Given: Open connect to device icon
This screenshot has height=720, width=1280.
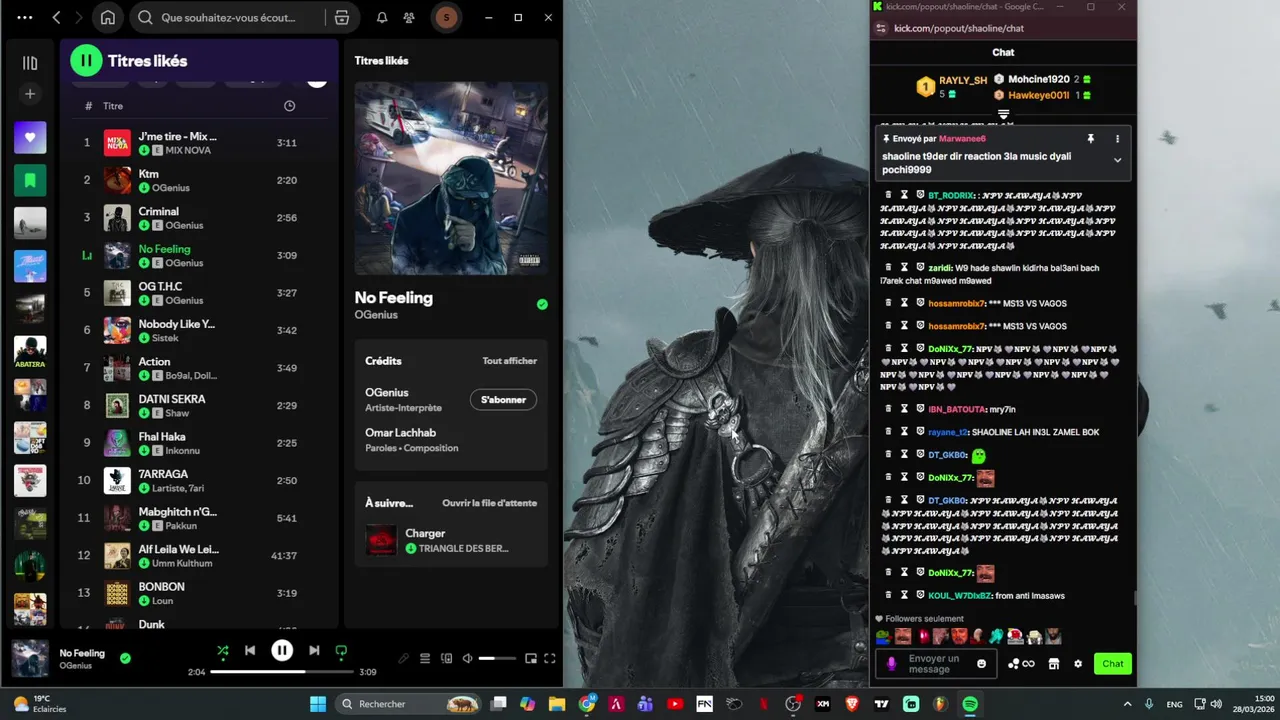Looking at the screenshot, I should click(x=446, y=658).
